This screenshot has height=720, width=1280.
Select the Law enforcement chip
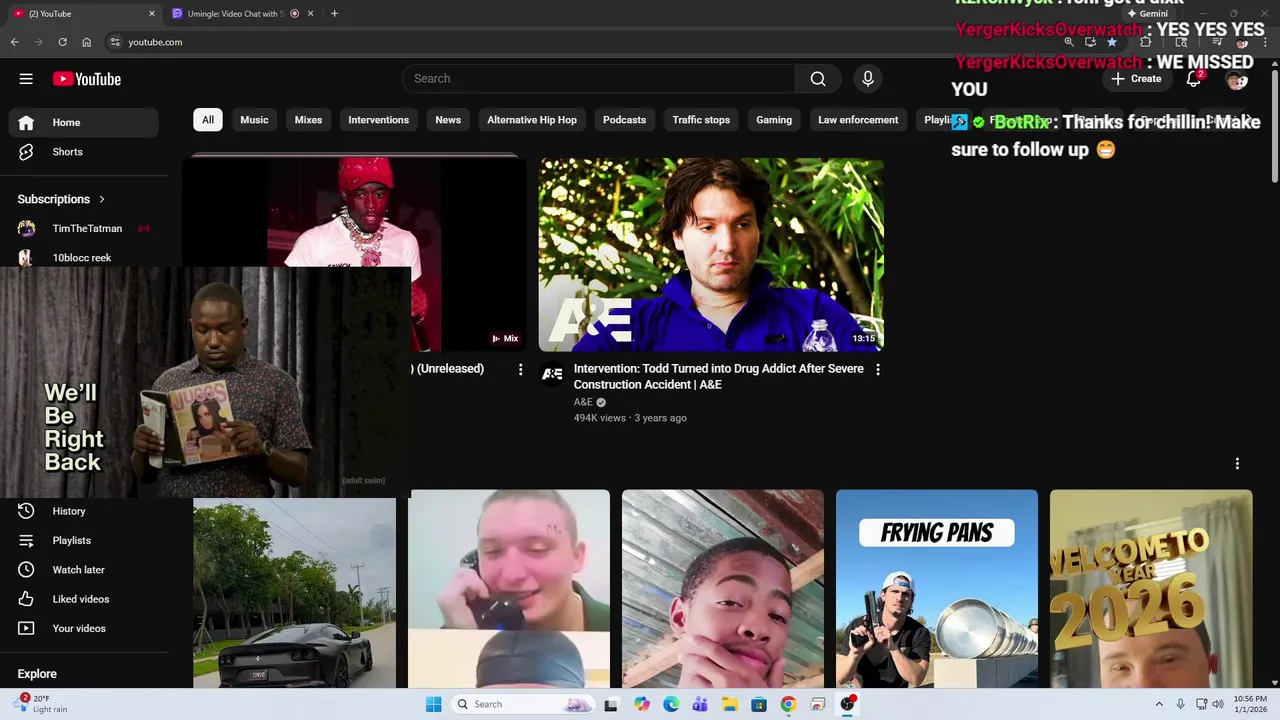(858, 120)
